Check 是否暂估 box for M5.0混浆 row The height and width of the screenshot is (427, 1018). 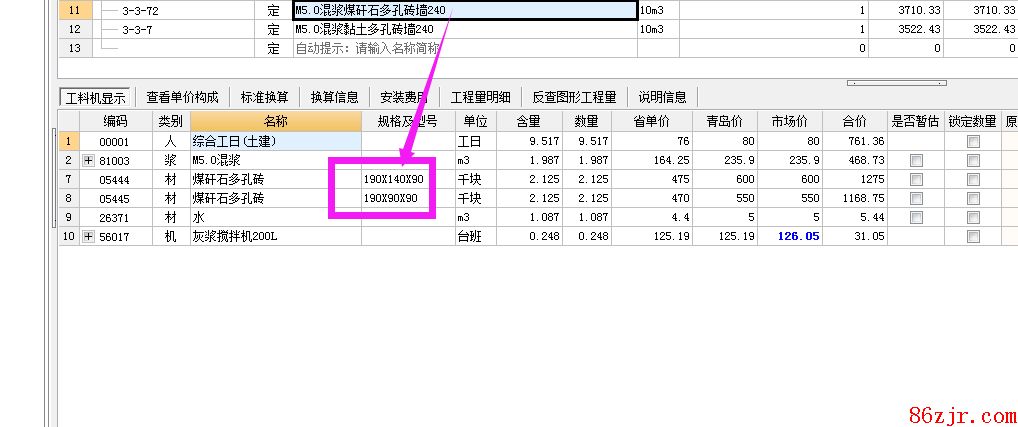pos(916,160)
